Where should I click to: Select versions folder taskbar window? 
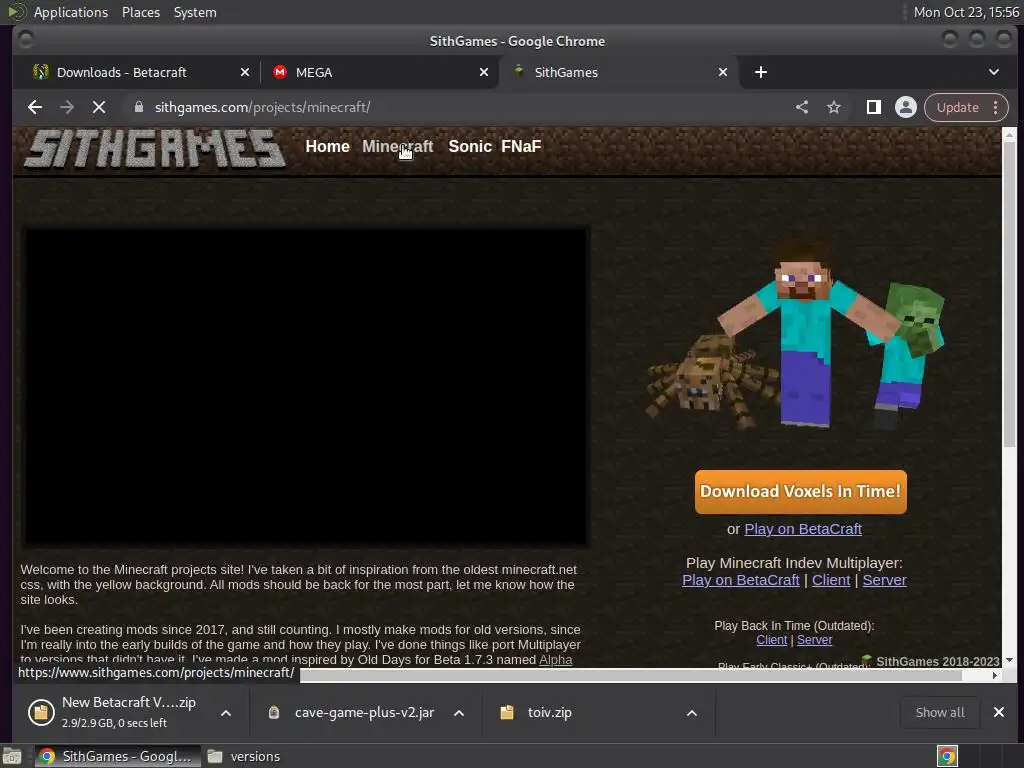244,756
